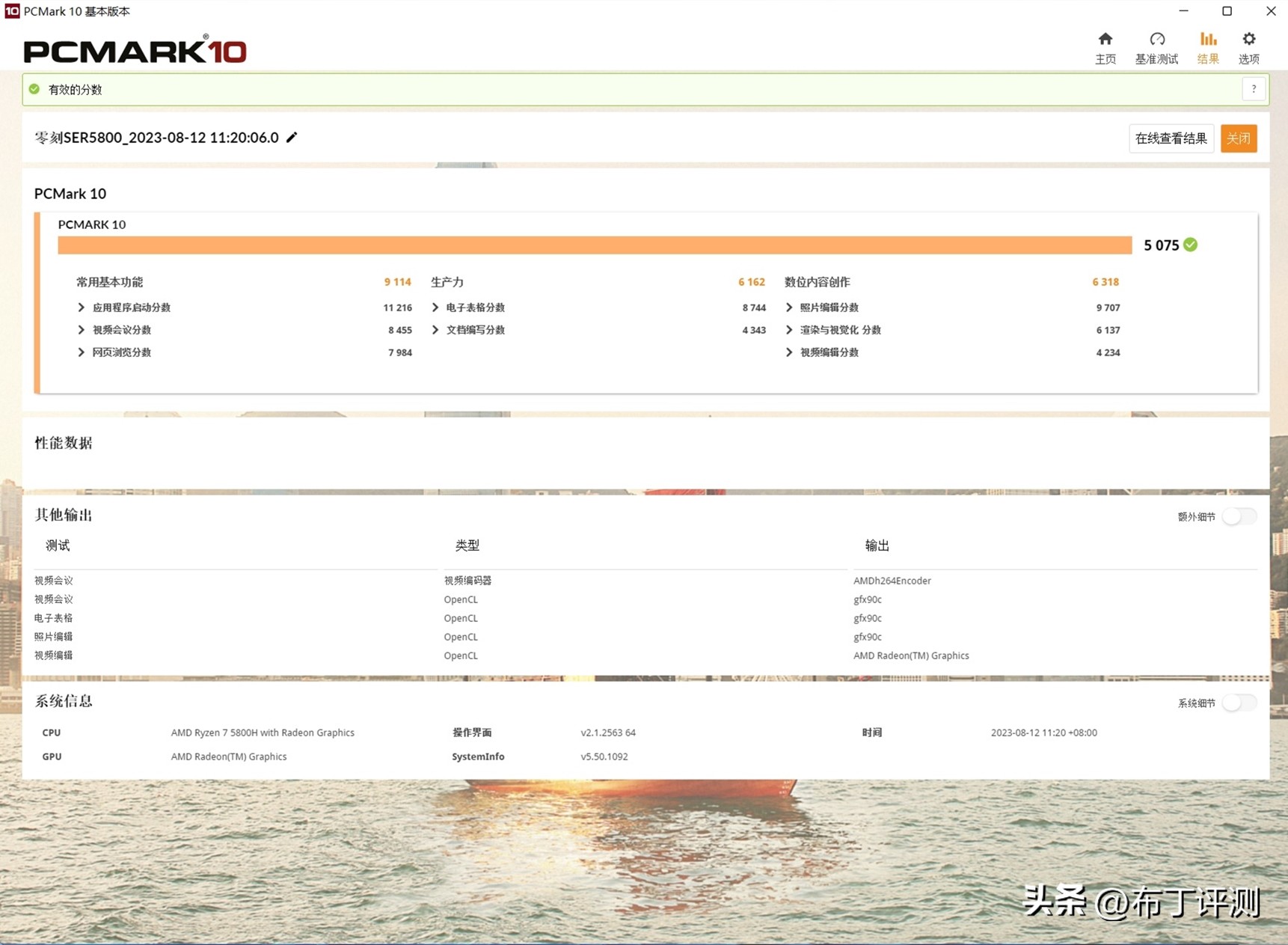
Task: Click the green valid score (有效的分数) icon
Action: point(34,89)
